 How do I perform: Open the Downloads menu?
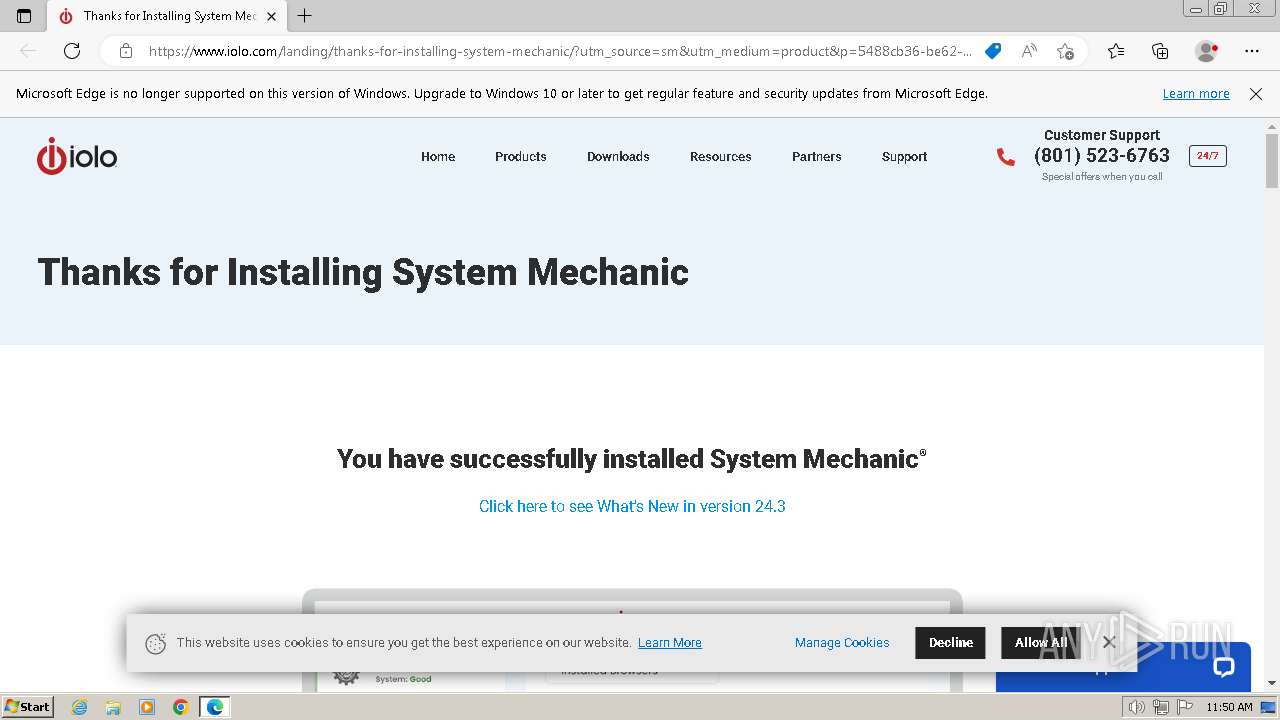pos(618,157)
